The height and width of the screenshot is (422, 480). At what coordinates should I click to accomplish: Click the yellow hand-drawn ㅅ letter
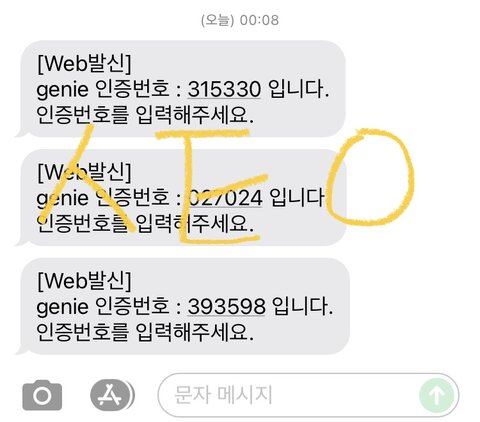click(x=88, y=178)
